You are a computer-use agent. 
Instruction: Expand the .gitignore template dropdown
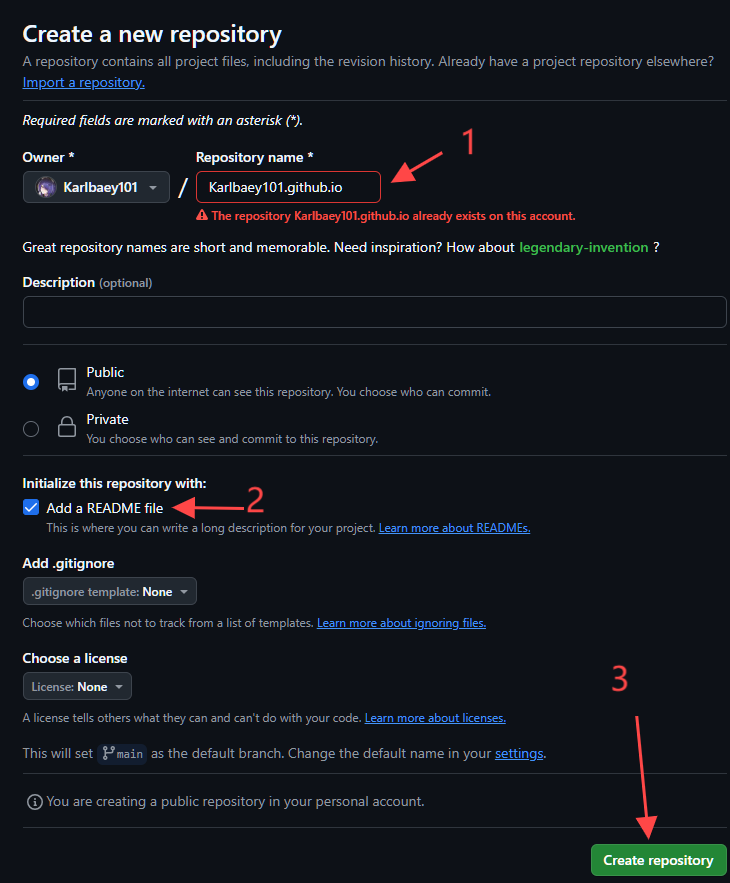110,592
